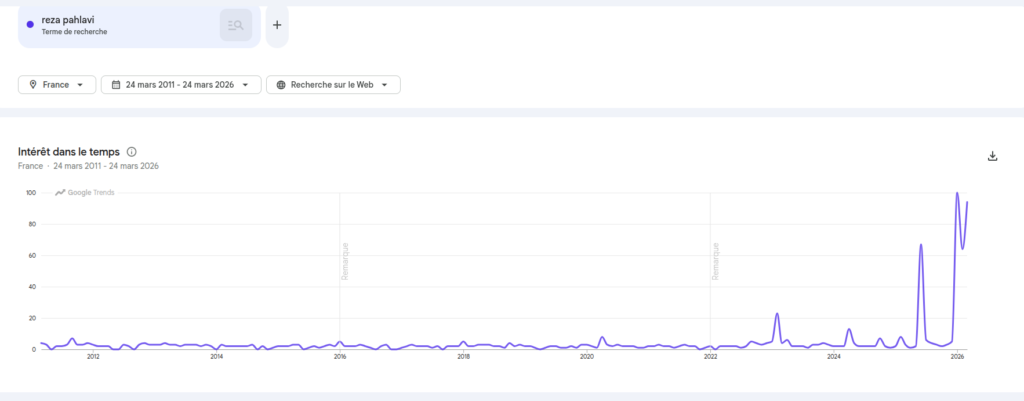Click the 2016 Remarque note marker
The height and width of the screenshot is (401, 1024).
[345, 261]
